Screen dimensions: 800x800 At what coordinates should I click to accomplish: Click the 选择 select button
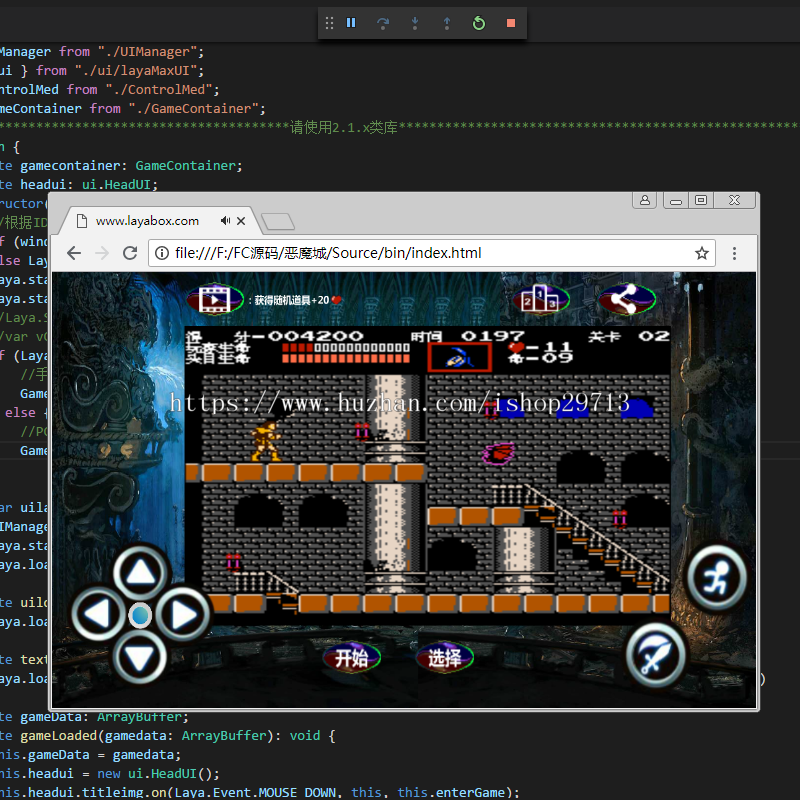coord(444,658)
